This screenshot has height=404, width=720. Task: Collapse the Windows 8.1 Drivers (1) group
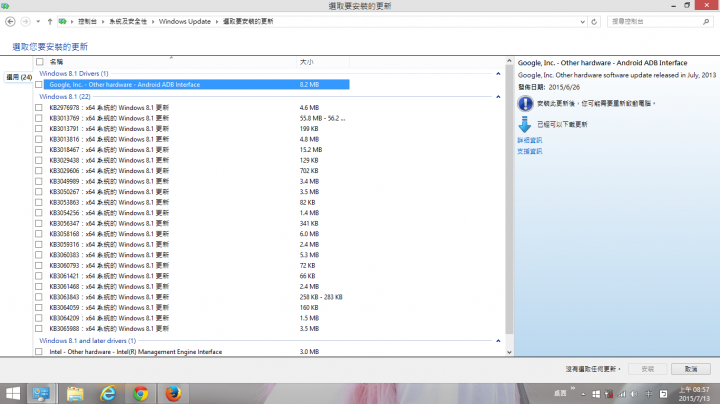(498, 73)
